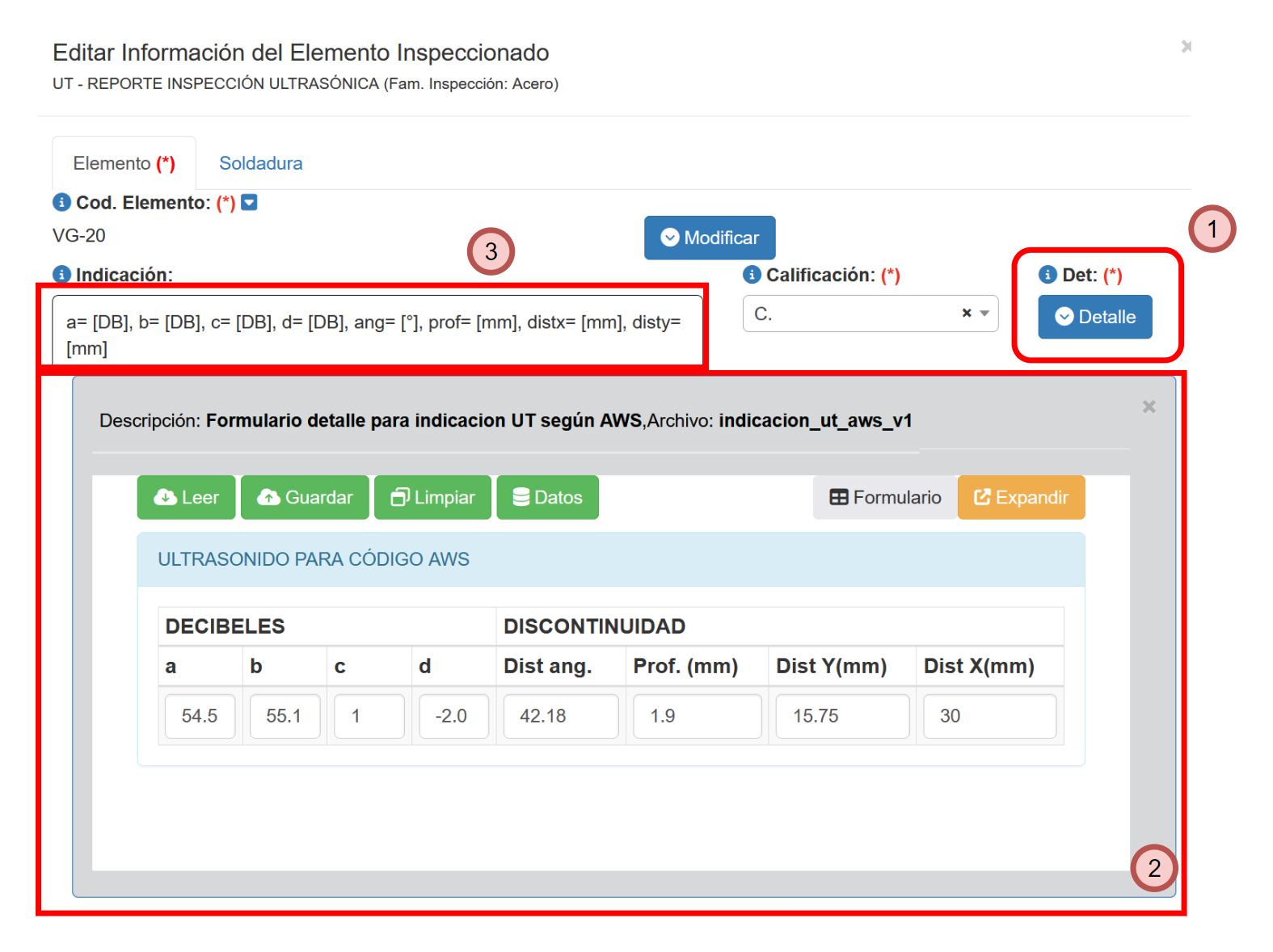Click the info icon next to Det
Viewport: 1273px width, 952px height.
(1047, 275)
